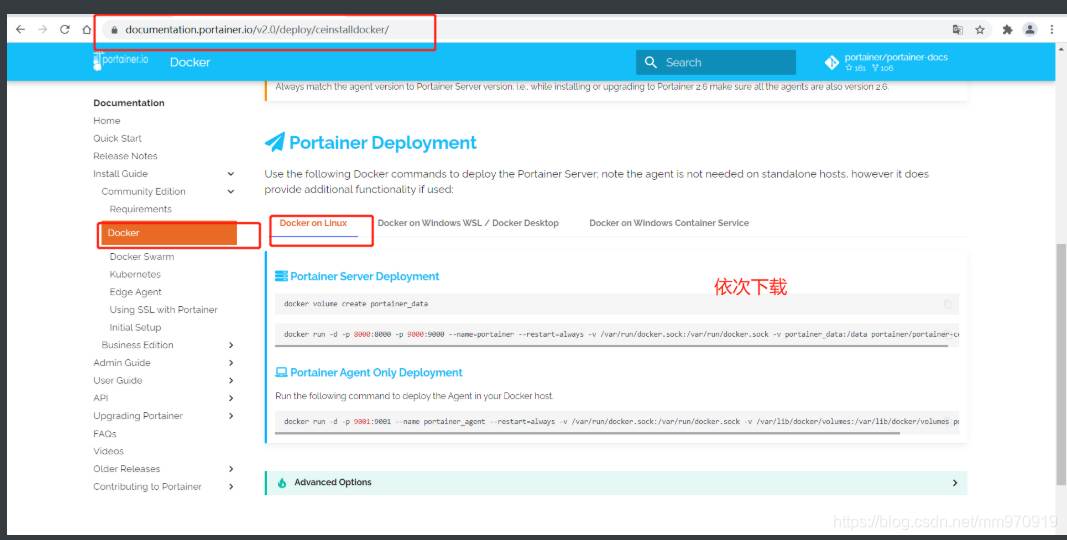The height and width of the screenshot is (540, 1067).
Task: Open the browser extensions puzzle icon
Action: pyautogui.click(x=1007, y=30)
